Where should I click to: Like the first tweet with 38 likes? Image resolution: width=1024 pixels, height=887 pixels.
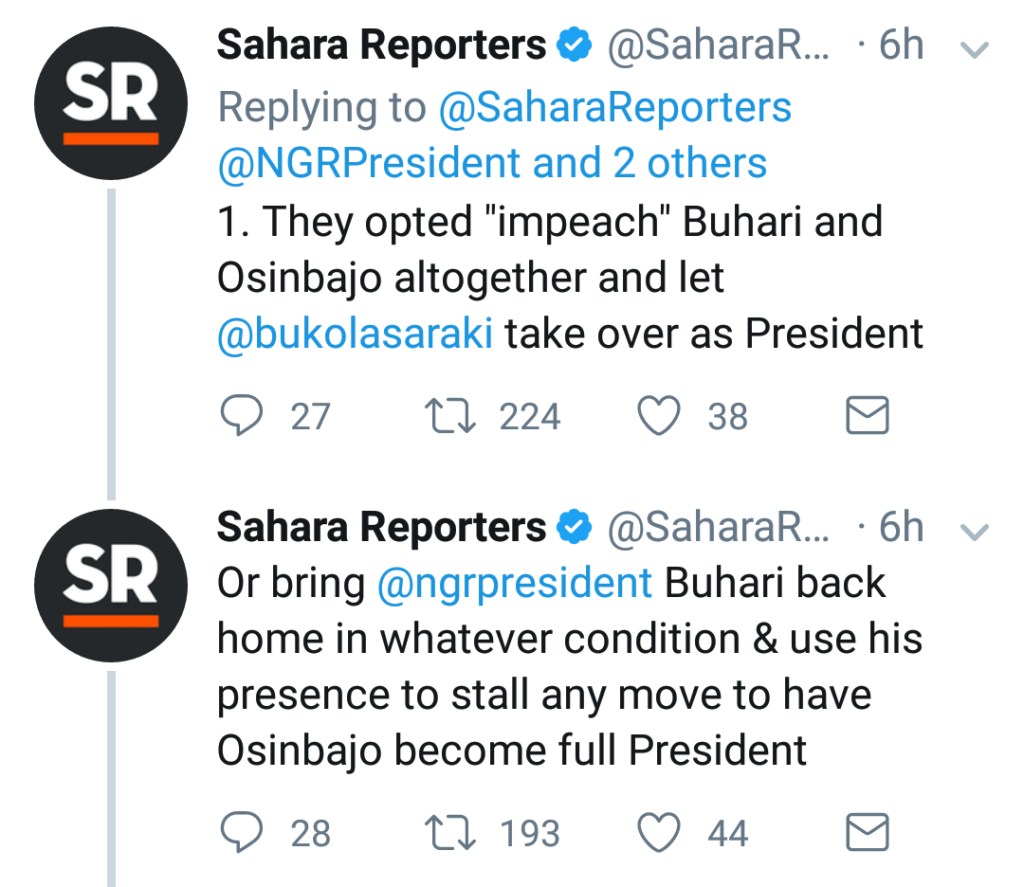659,416
